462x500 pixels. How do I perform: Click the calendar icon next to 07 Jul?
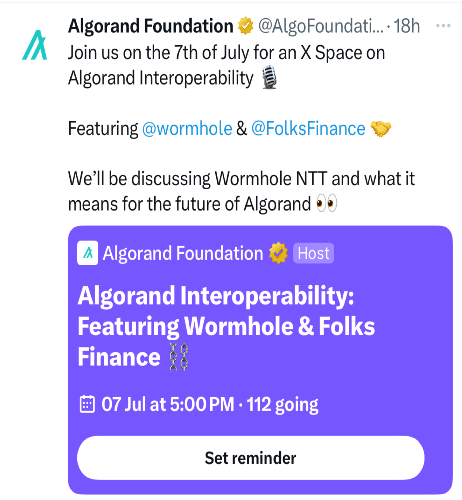click(87, 404)
